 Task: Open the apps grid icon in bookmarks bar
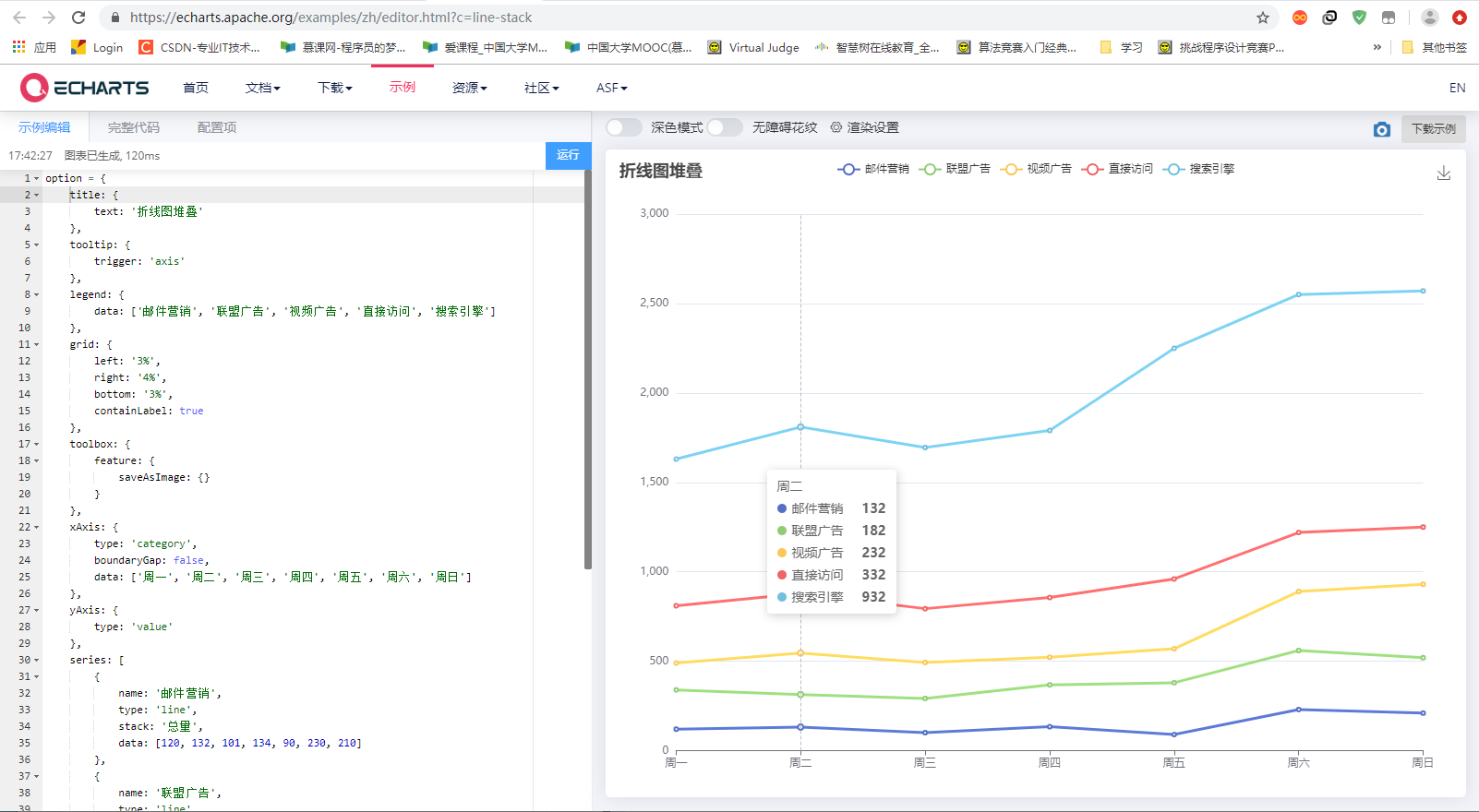click(x=19, y=47)
